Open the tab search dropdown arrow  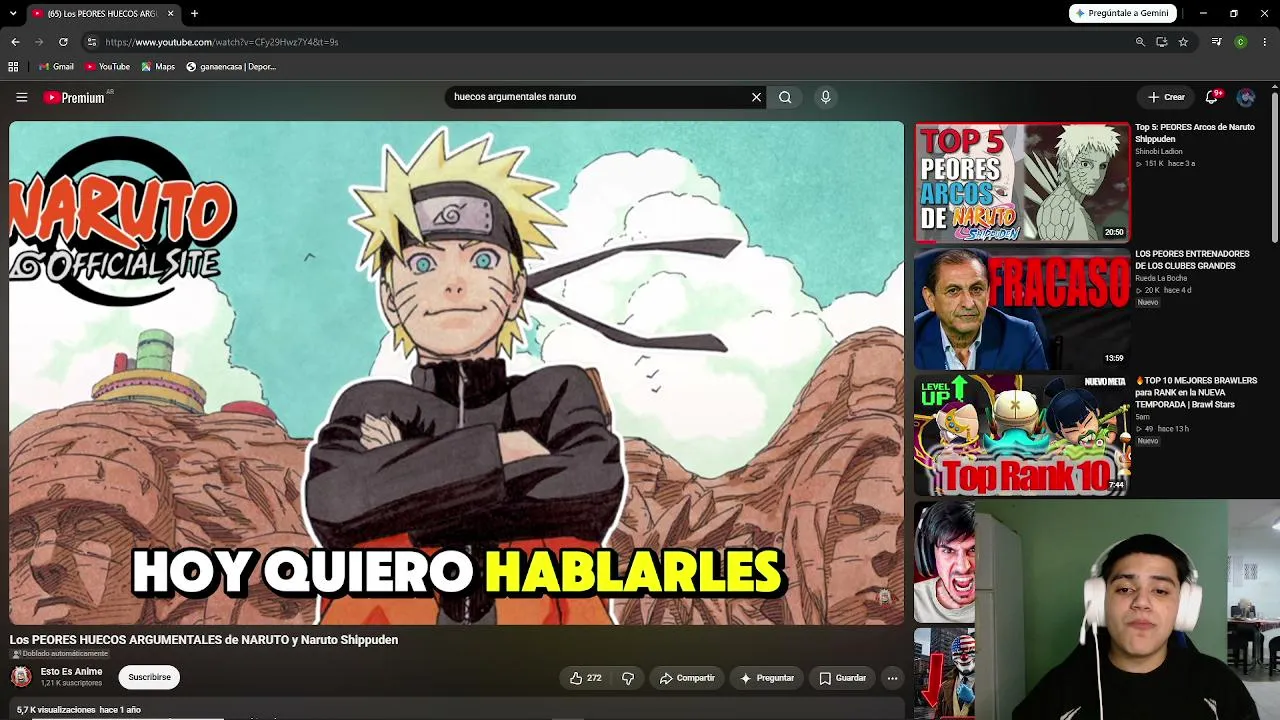pos(13,13)
